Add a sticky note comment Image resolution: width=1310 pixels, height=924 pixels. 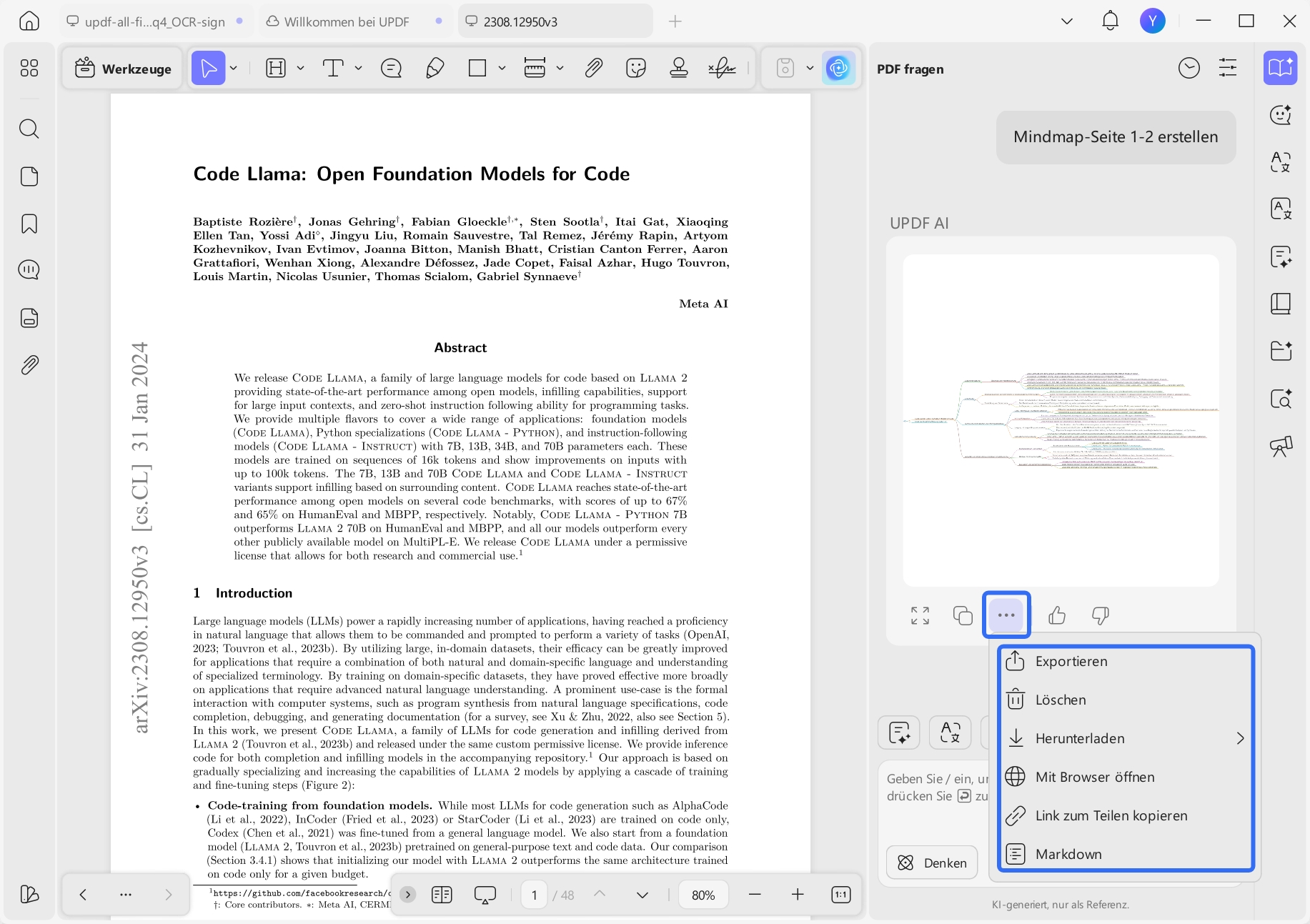click(x=392, y=69)
